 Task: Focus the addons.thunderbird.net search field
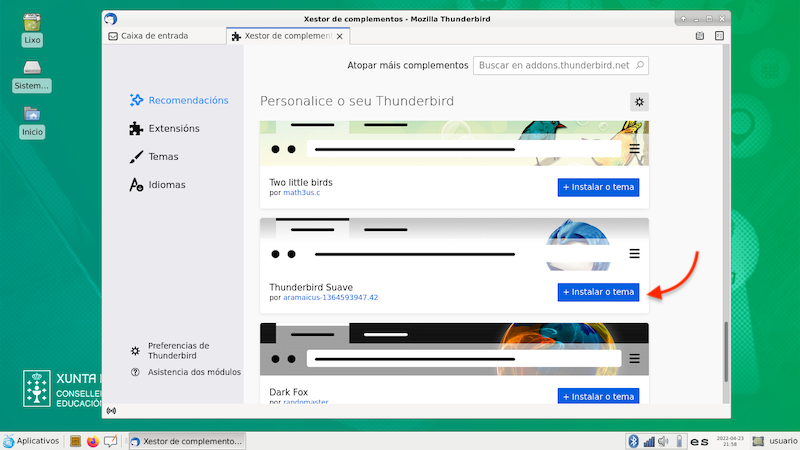(x=561, y=65)
